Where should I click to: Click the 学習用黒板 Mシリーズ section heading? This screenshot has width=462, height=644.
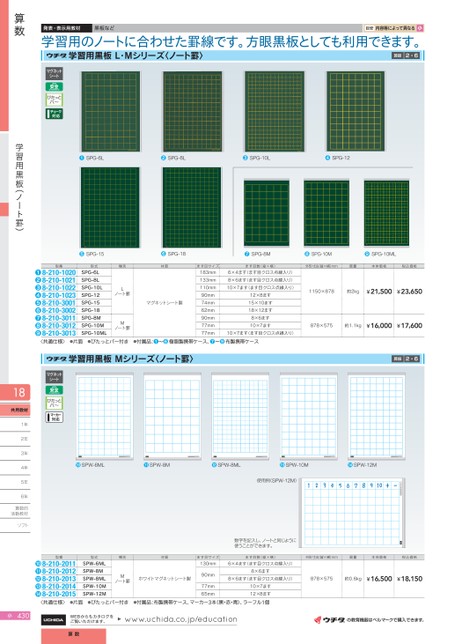(119, 359)
